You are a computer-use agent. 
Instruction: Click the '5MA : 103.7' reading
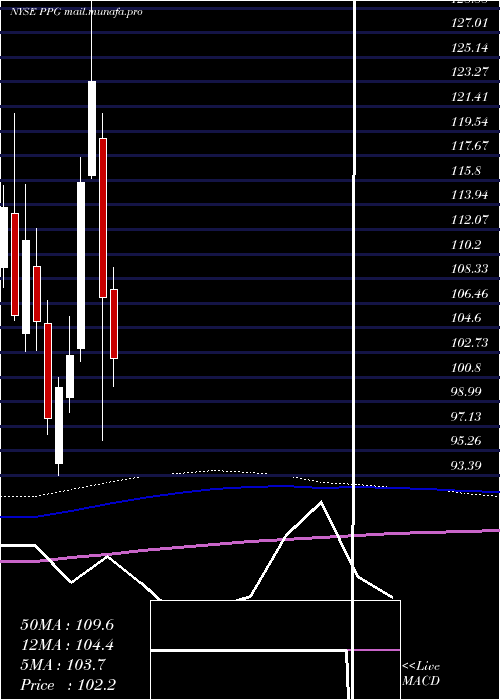point(63,665)
